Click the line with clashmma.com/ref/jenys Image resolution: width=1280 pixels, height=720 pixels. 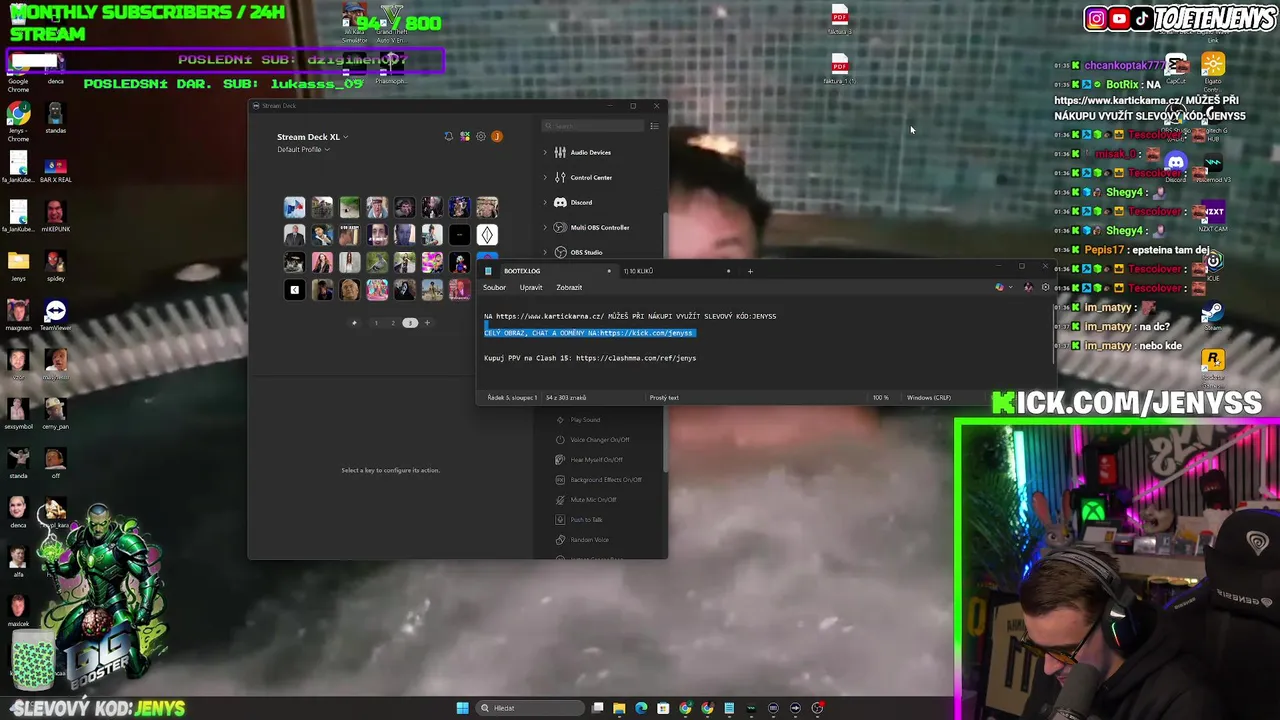(590, 358)
